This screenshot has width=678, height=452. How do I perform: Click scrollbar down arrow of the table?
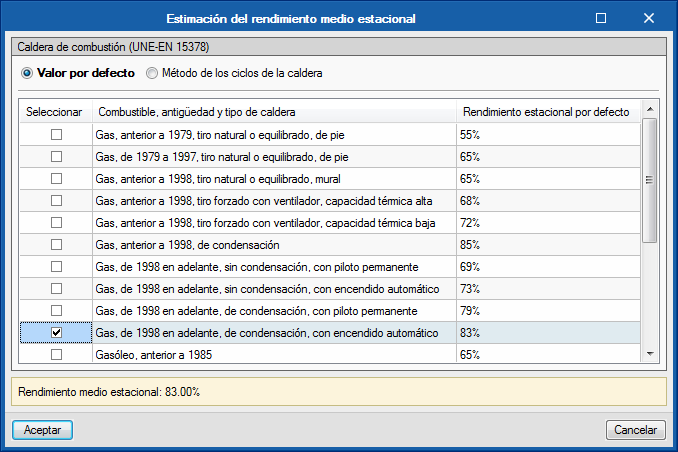click(649, 354)
